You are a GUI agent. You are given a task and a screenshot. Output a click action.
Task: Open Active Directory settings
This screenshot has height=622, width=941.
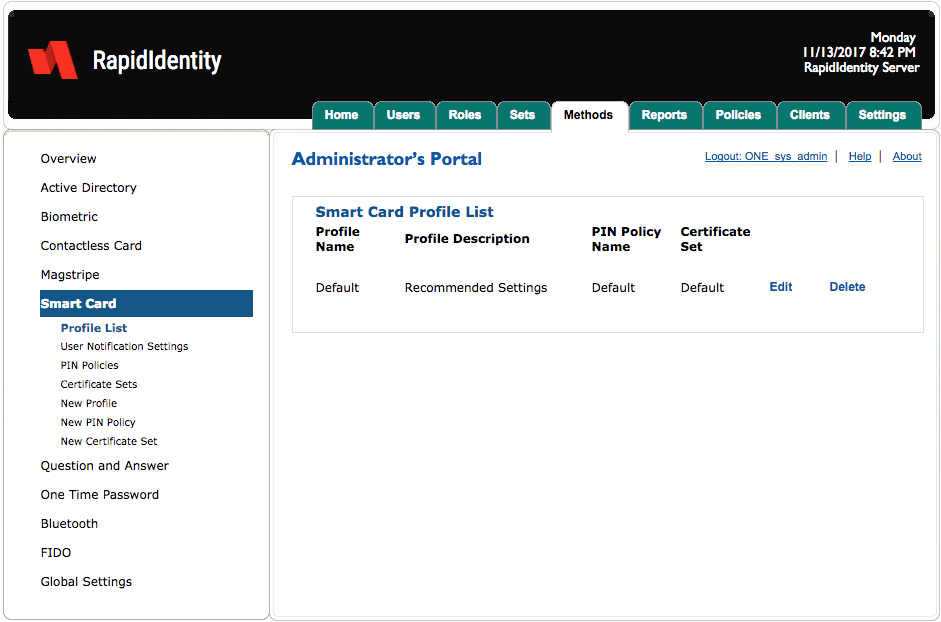pos(91,187)
